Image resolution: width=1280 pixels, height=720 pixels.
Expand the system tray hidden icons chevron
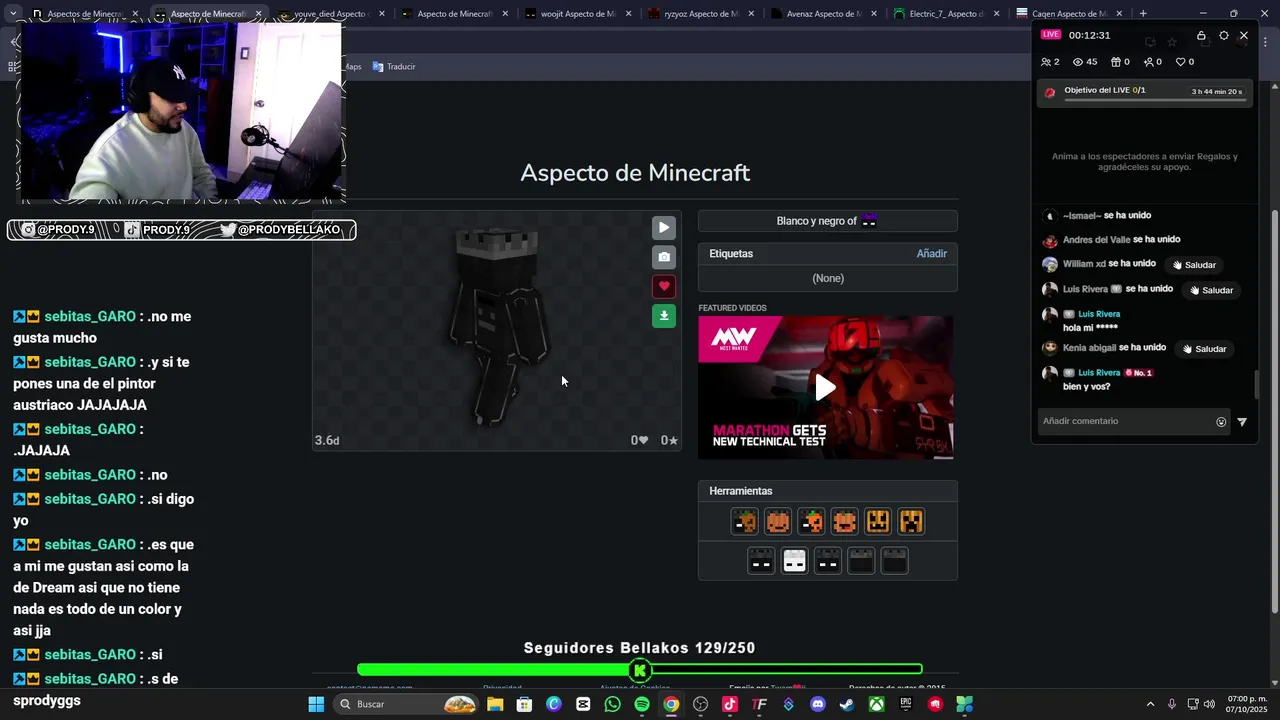(x=1150, y=704)
